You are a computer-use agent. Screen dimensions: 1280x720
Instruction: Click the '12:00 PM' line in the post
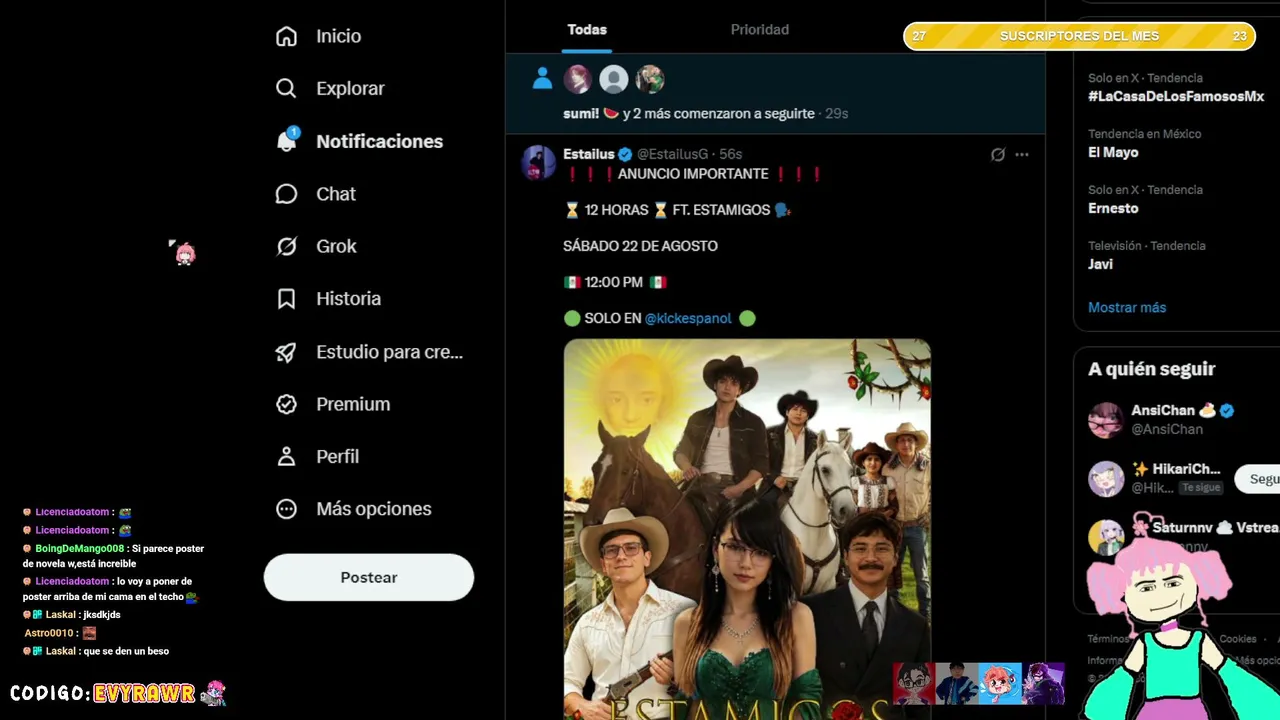pos(614,282)
